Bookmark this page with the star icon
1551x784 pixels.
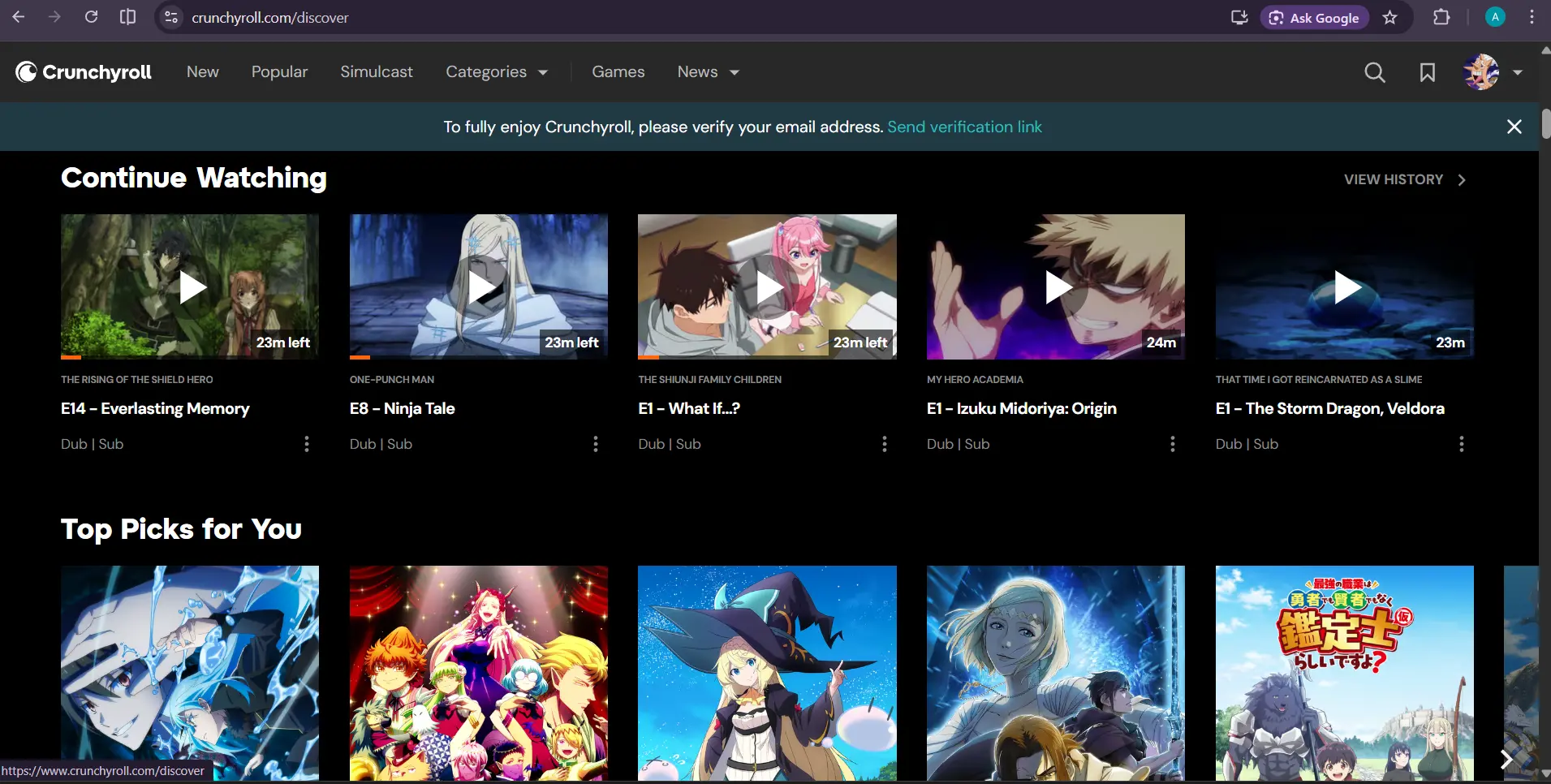click(x=1389, y=17)
